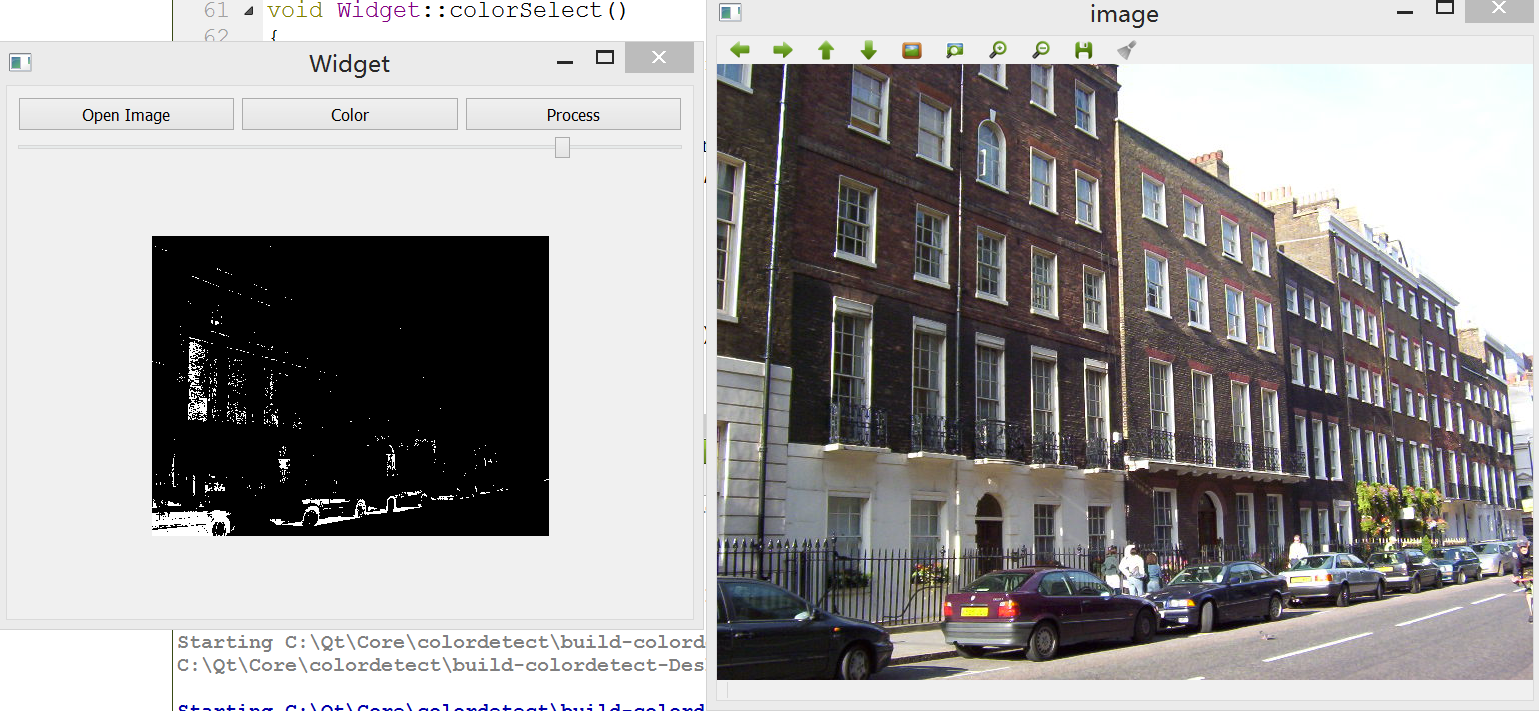The image size is (1539, 711).
Task: Save the current image with the floppy icon
Action: pyautogui.click(x=1084, y=50)
